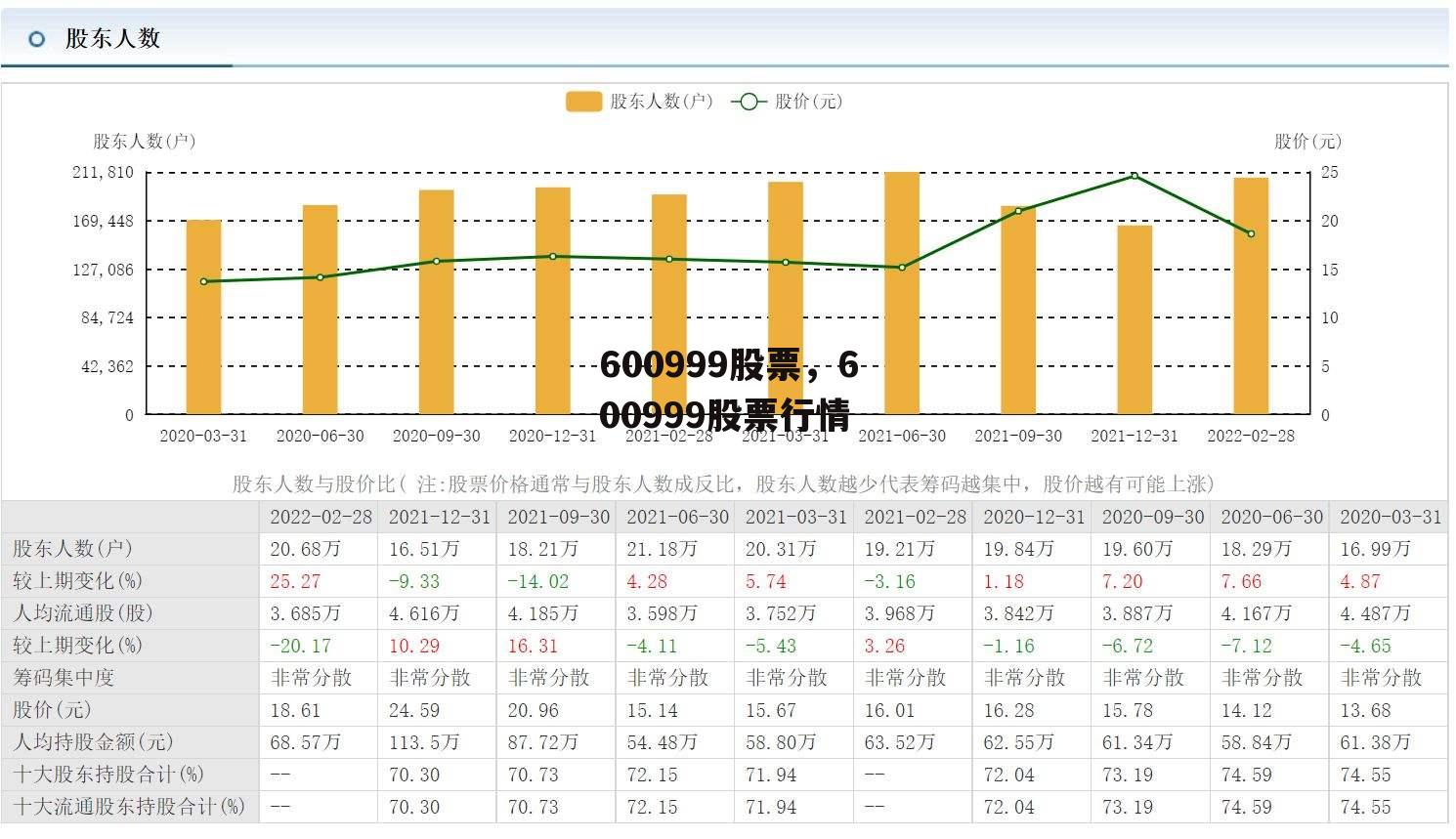The height and width of the screenshot is (839, 1456).
Task: Select the 61.38万 holding amount cell
Action: [1375, 742]
